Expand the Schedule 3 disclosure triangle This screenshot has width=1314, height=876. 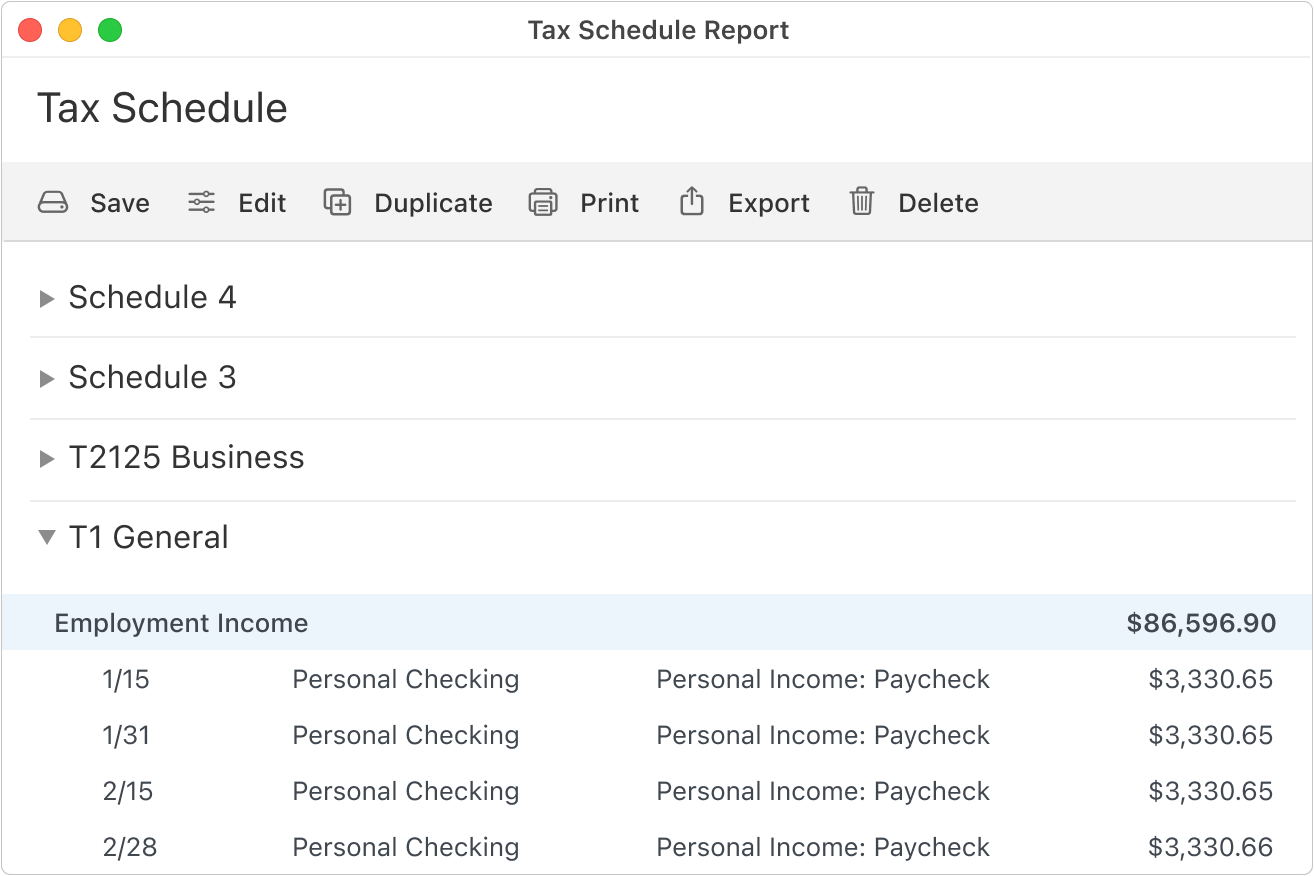point(46,378)
